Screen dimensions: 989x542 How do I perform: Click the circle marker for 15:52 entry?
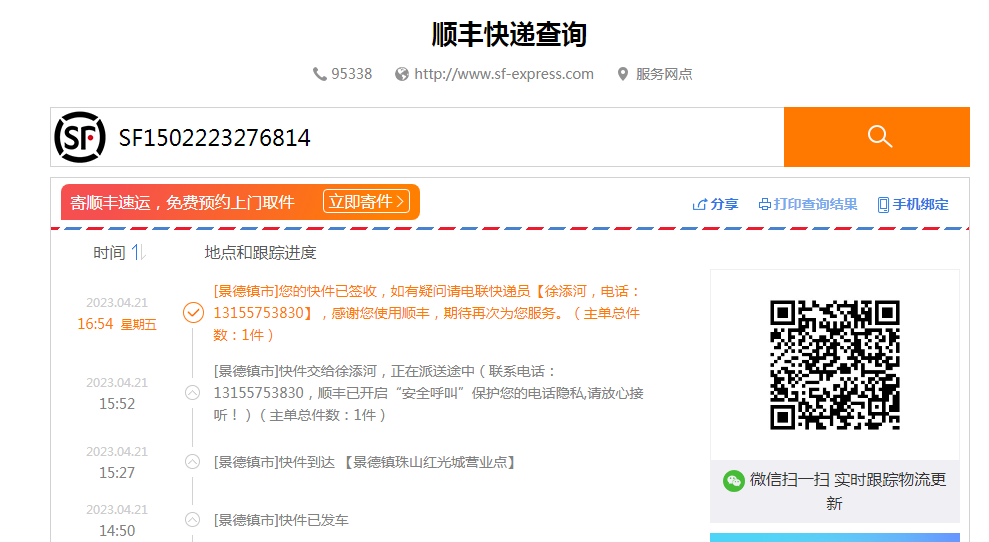192,392
